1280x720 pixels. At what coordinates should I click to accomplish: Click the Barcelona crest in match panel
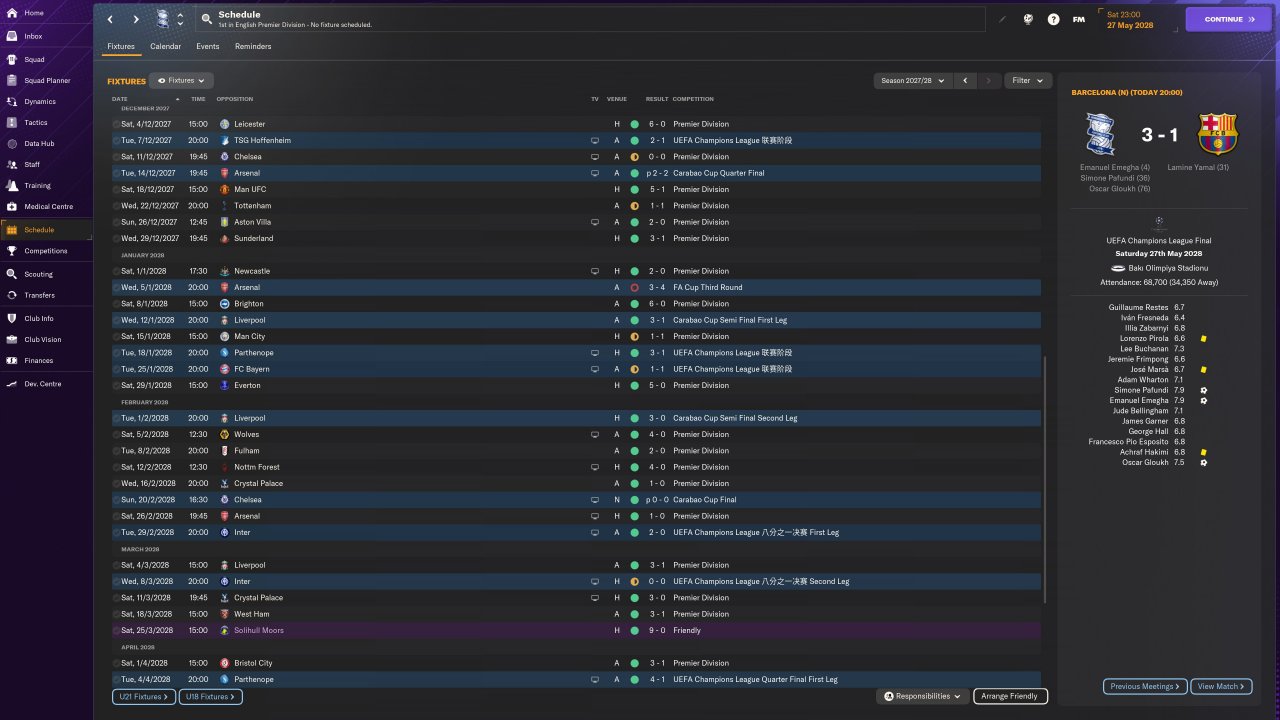pyautogui.click(x=1217, y=134)
